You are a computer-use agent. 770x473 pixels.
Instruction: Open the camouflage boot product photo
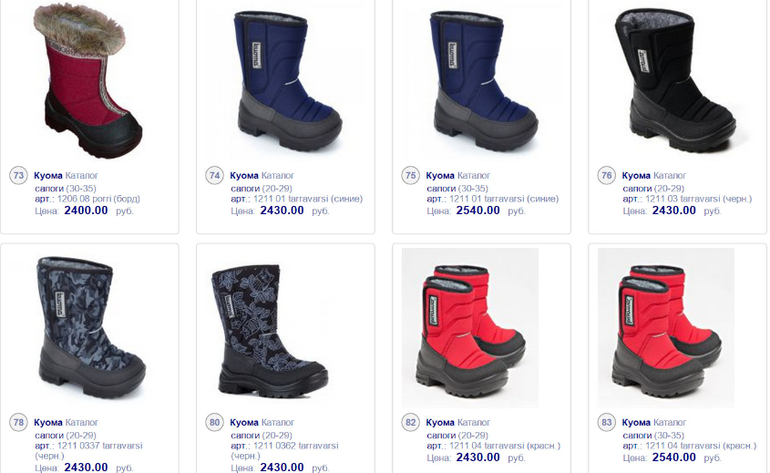[x=91, y=328]
